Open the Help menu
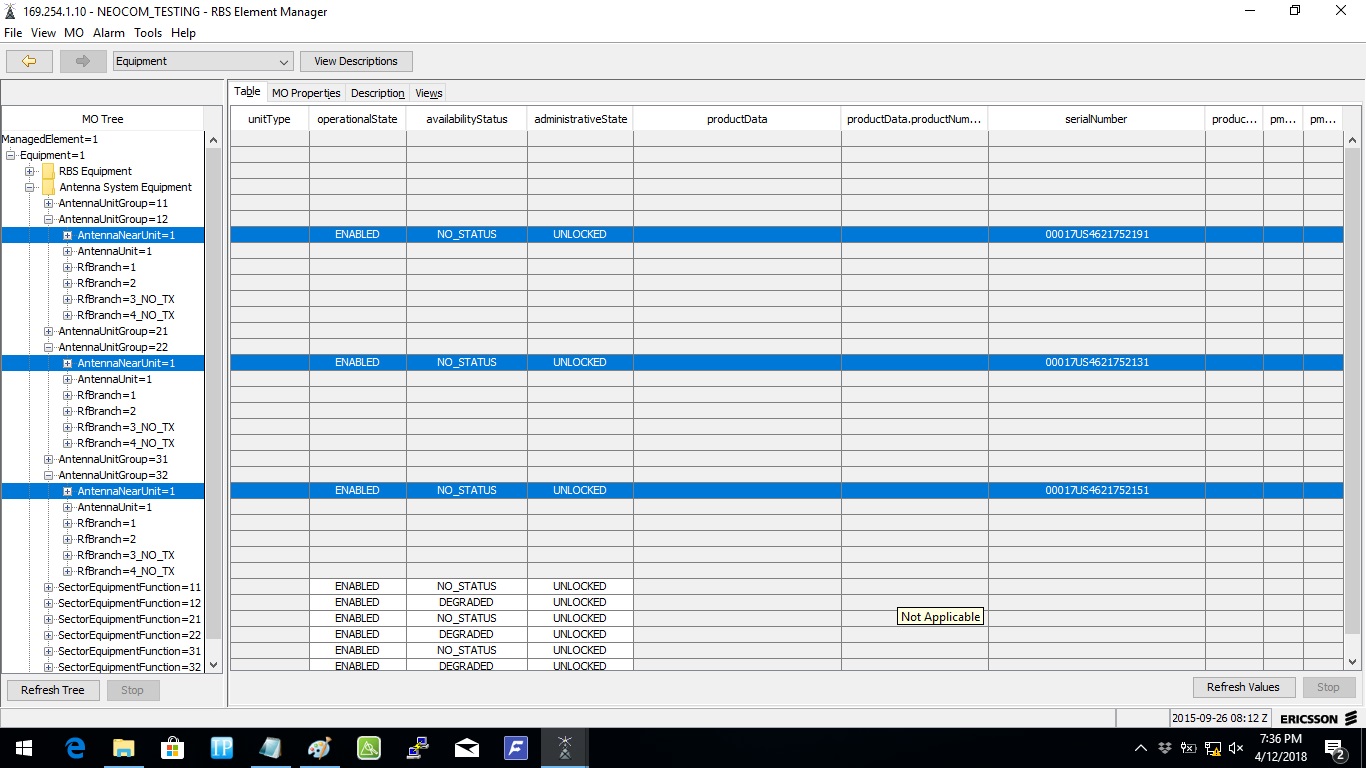 tap(183, 33)
